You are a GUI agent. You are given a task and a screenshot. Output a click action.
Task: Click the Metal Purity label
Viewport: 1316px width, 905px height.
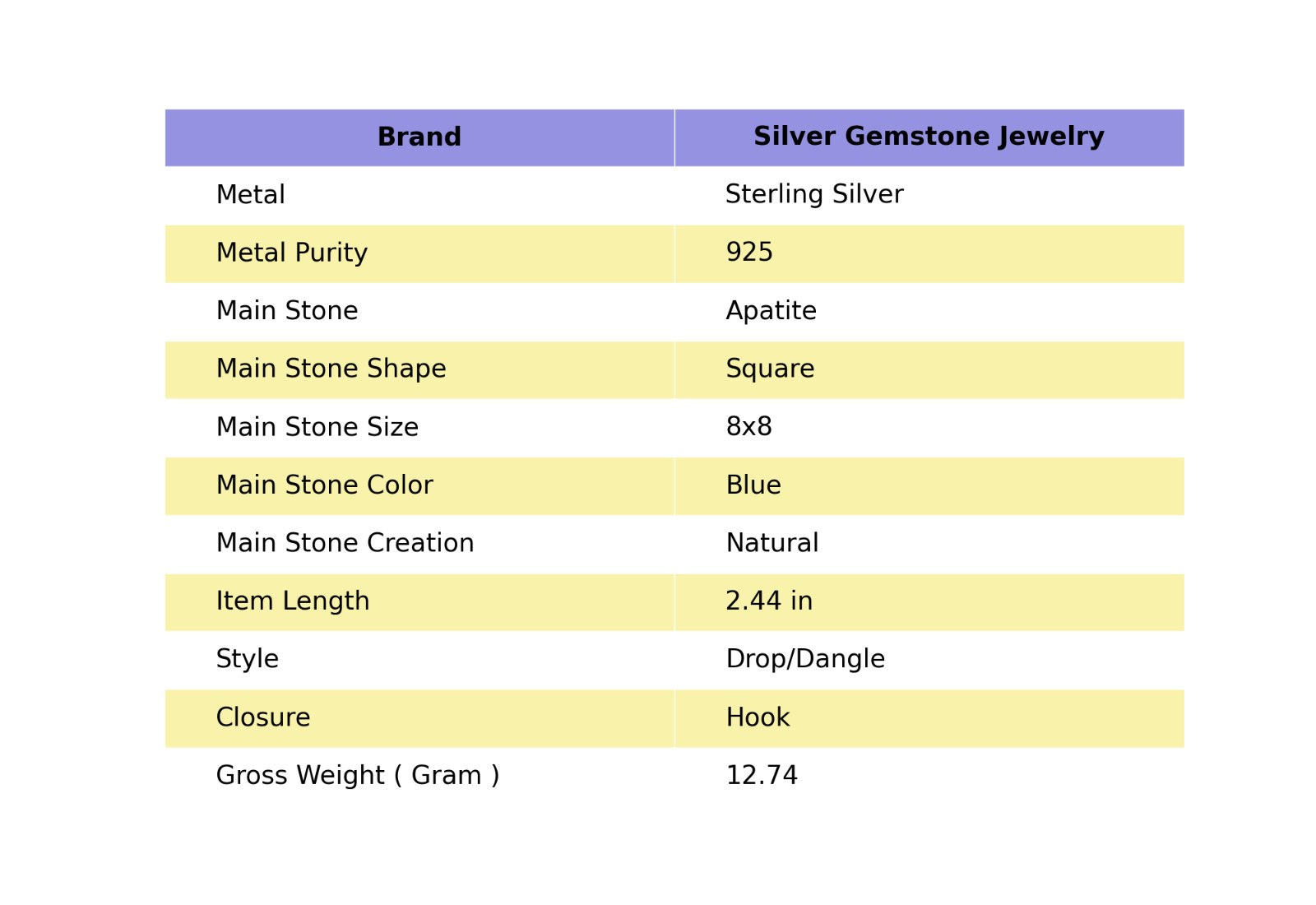coord(292,253)
